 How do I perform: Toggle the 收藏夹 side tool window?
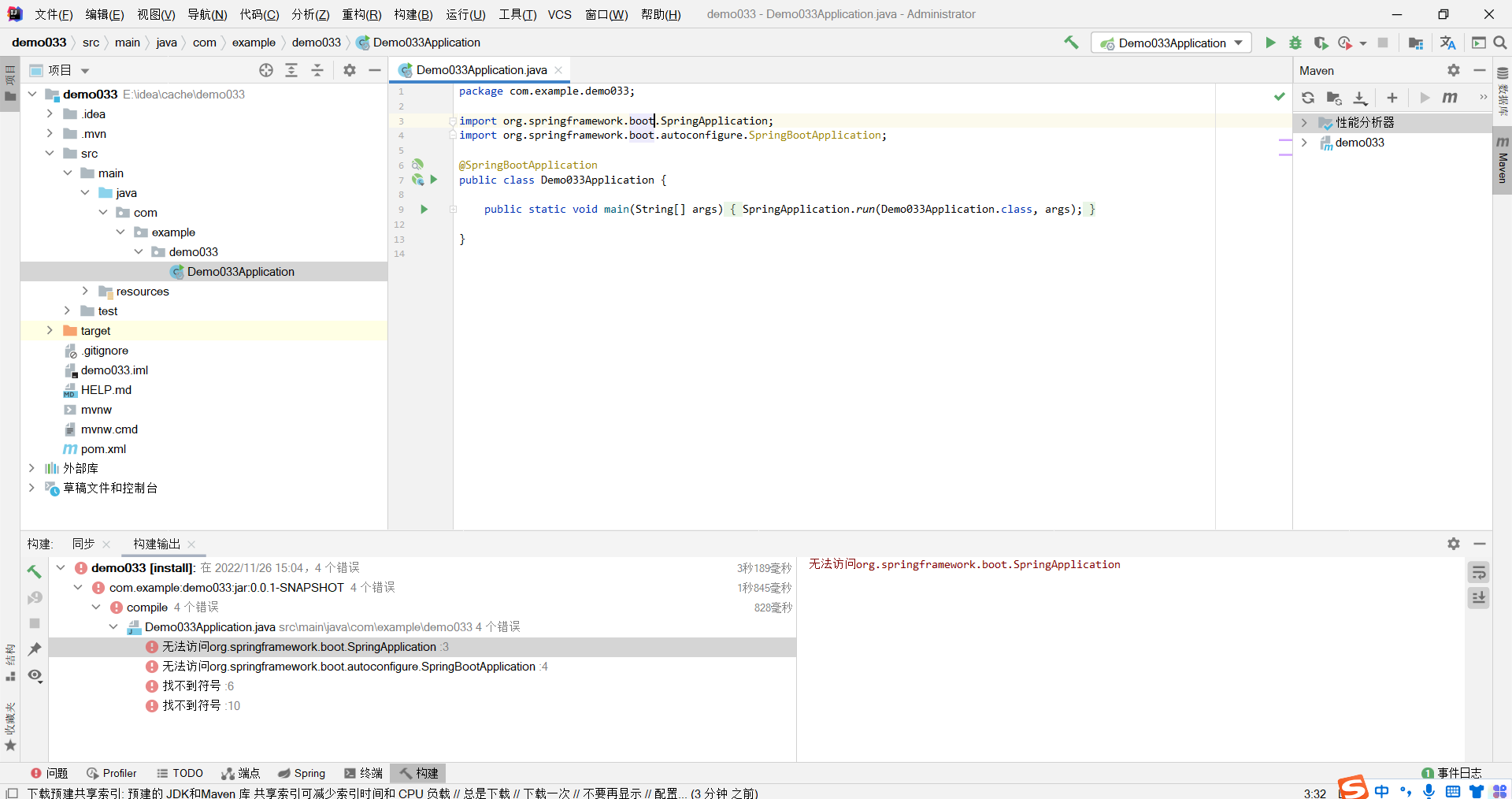click(10, 727)
